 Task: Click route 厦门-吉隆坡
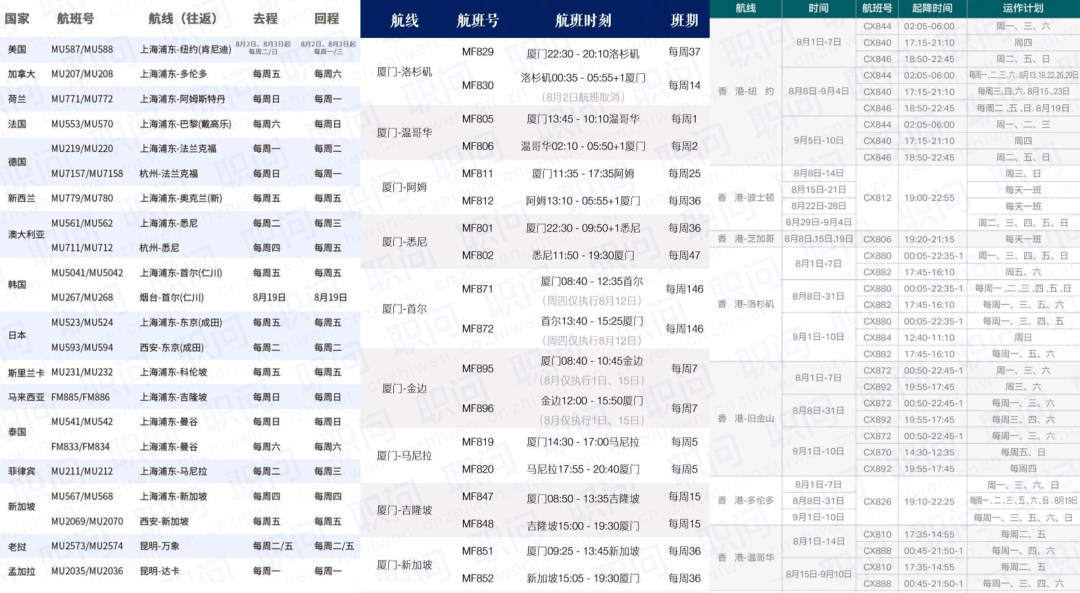point(404,510)
